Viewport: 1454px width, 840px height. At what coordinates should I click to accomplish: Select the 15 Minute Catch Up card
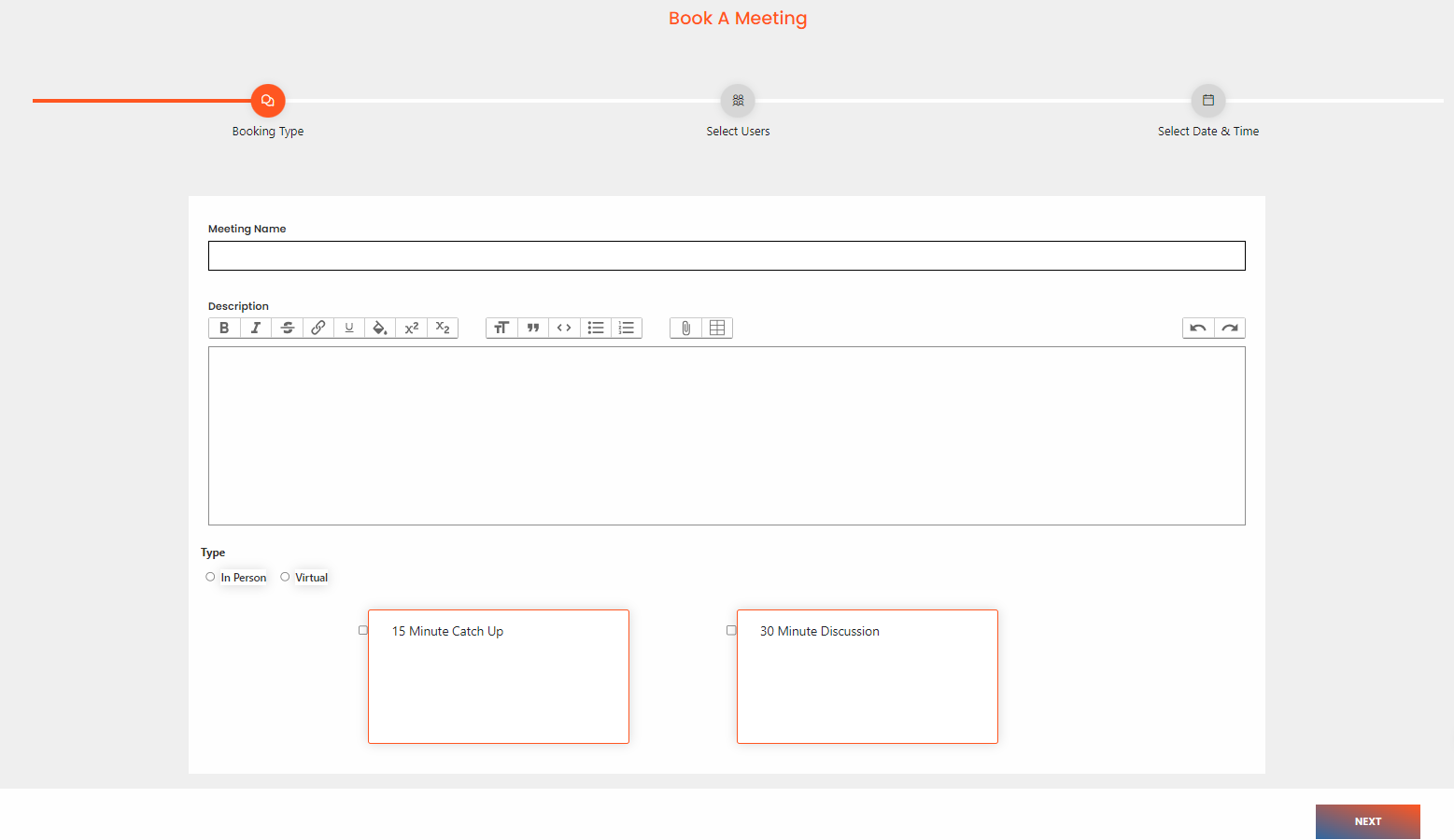coord(499,677)
